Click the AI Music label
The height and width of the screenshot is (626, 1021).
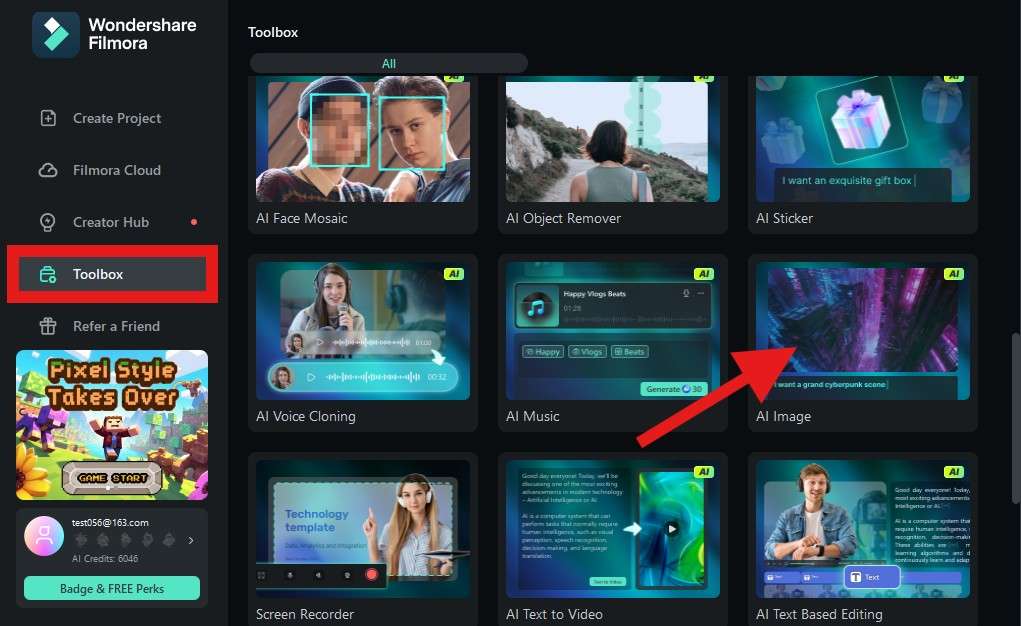(532, 416)
